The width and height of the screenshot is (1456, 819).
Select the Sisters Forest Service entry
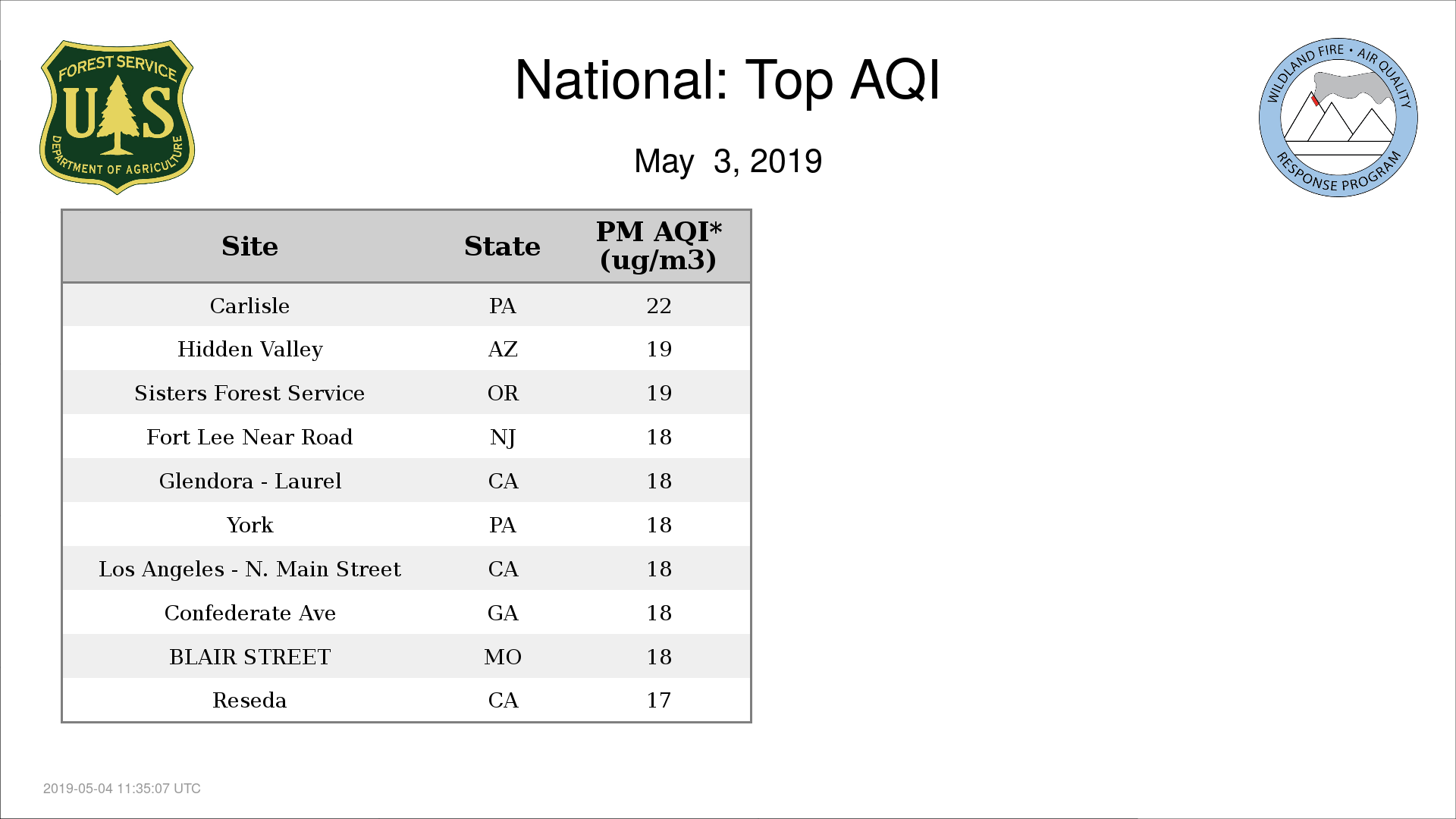click(x=249, y=393)
